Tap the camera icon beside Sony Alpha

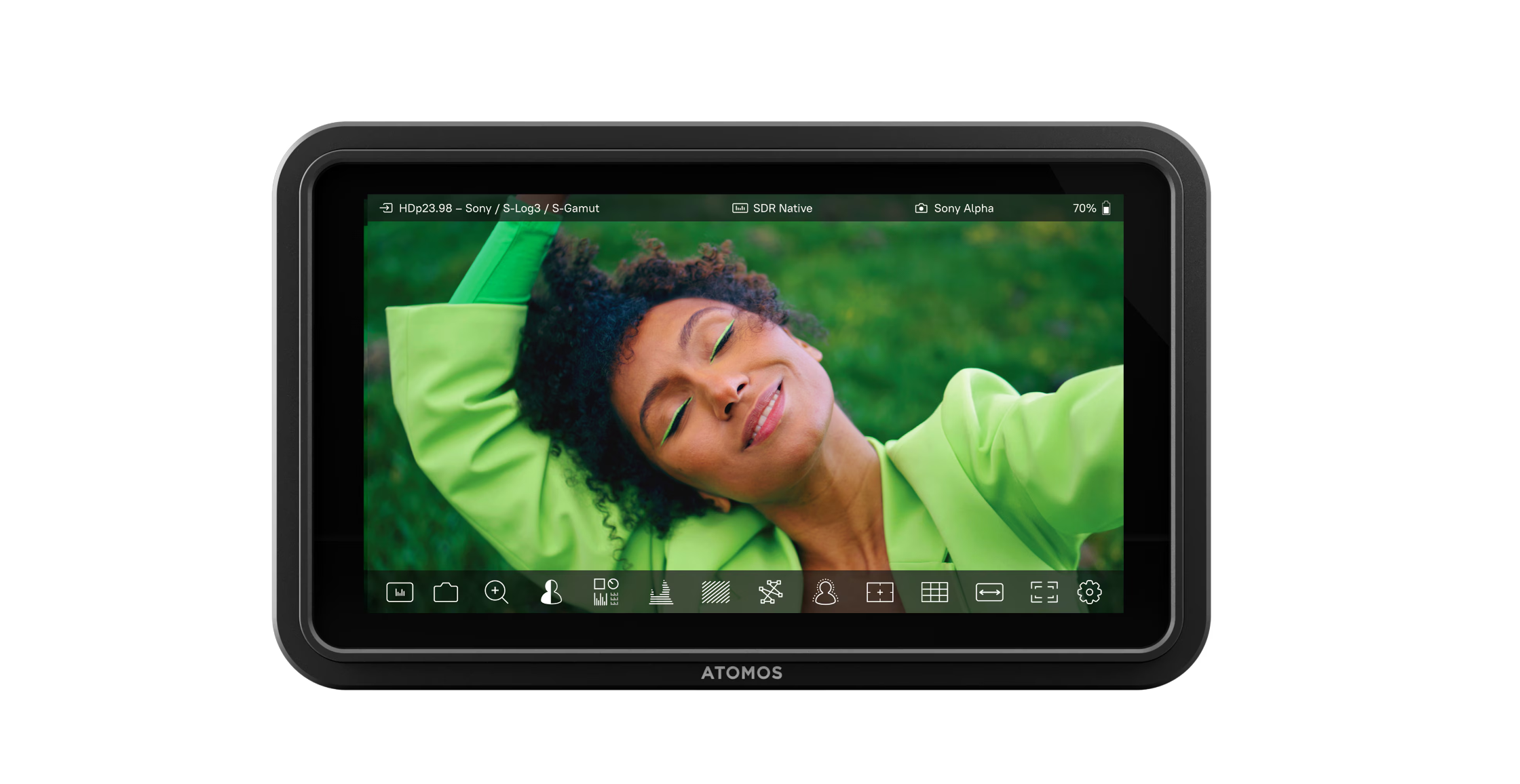pos(921,208)
